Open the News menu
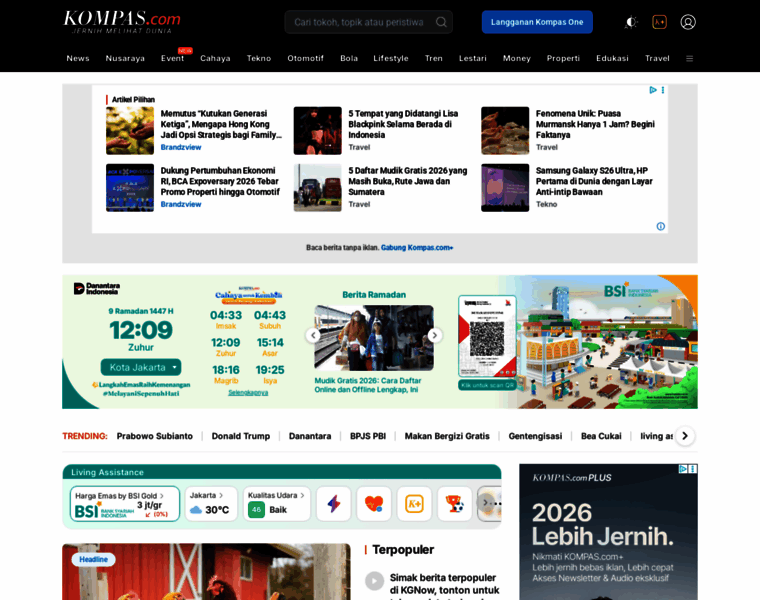The image size is (760, 600). click(x=78, y=58)
